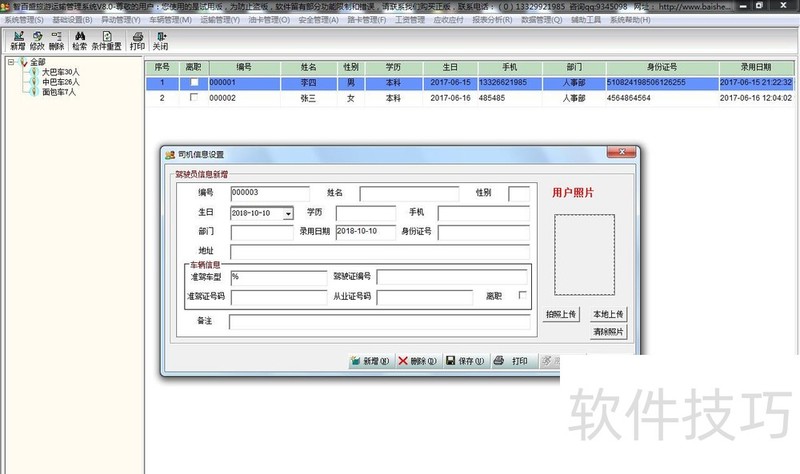Click the 清除照片 button
Viewport: 800px width, 474px height.
pyautogui.click(x=608, y=332)
